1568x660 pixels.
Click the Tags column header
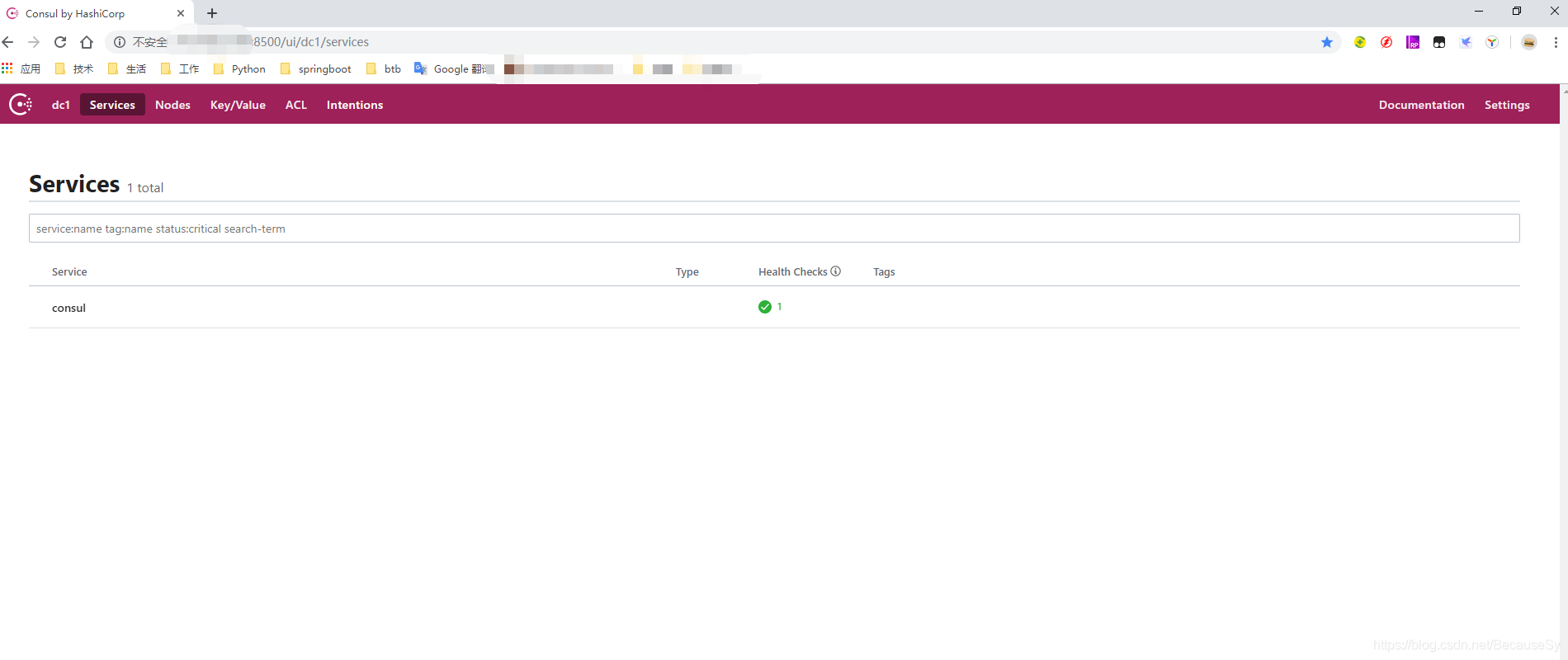(x=884, y=271)
